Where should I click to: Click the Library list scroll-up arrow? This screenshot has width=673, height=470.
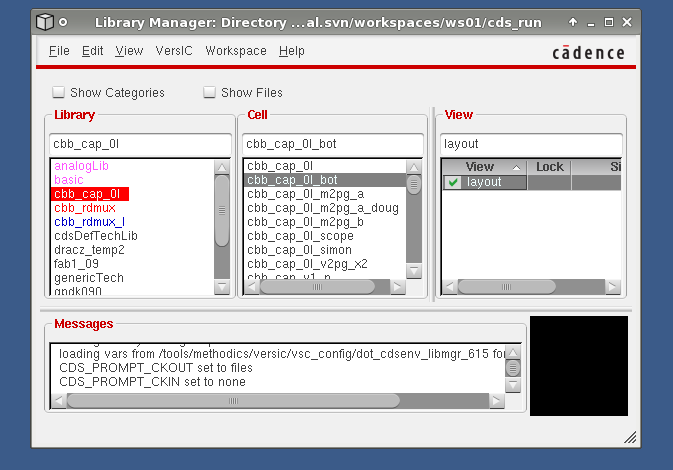coord(222,166)
